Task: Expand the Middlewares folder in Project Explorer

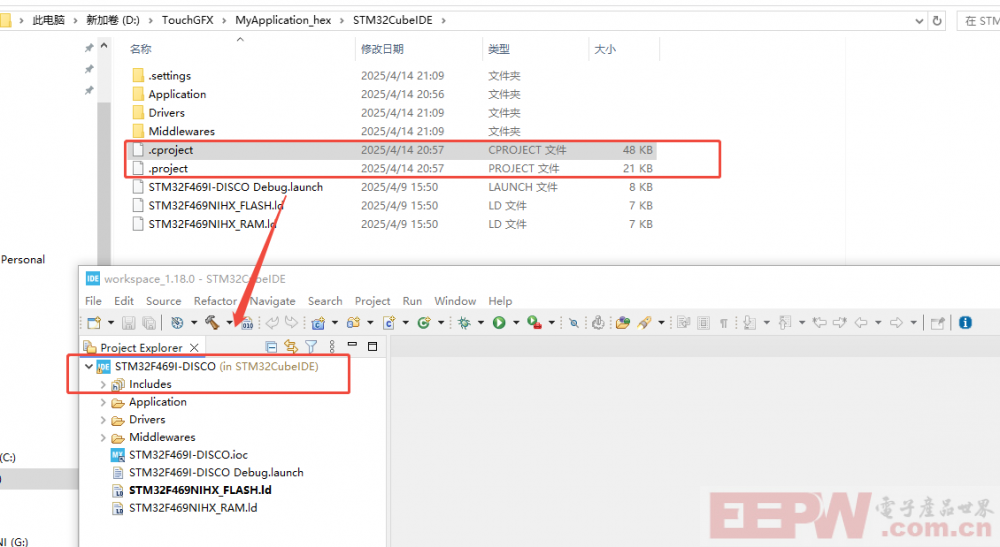Action: pos(103,437)
